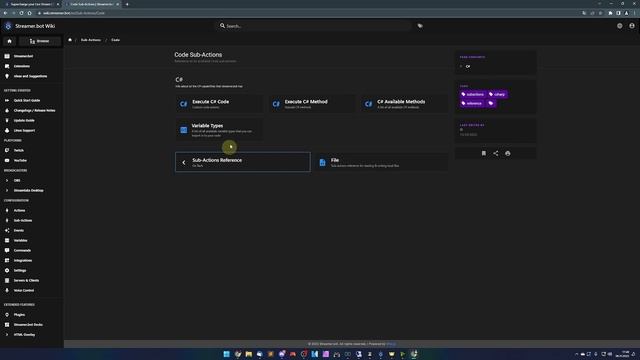Open Sub-Actions configuration page

click(x=31, y=220)
